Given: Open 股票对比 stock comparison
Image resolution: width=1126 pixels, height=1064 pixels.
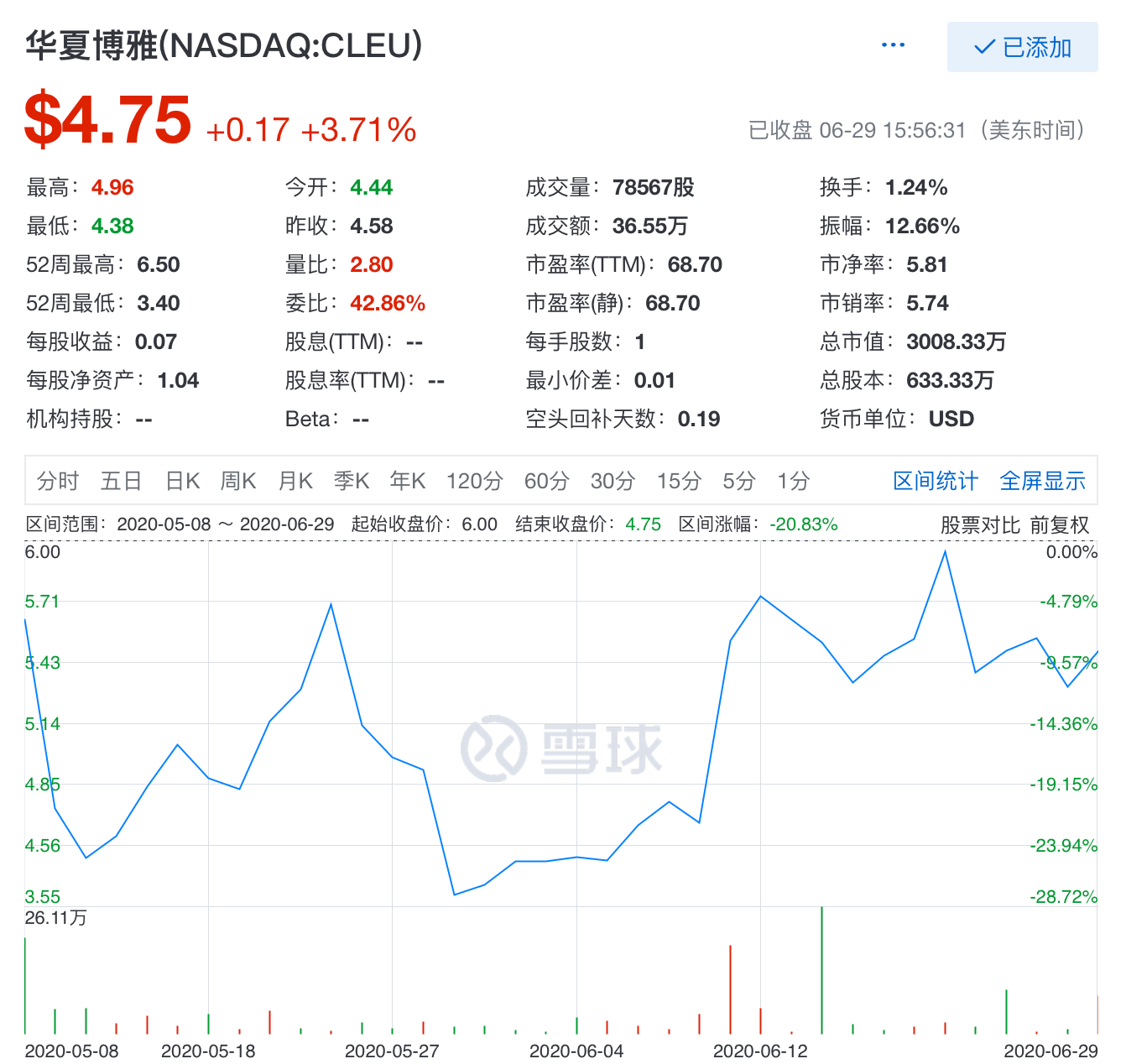Looking at the screenshot, I should coord(980,525).
